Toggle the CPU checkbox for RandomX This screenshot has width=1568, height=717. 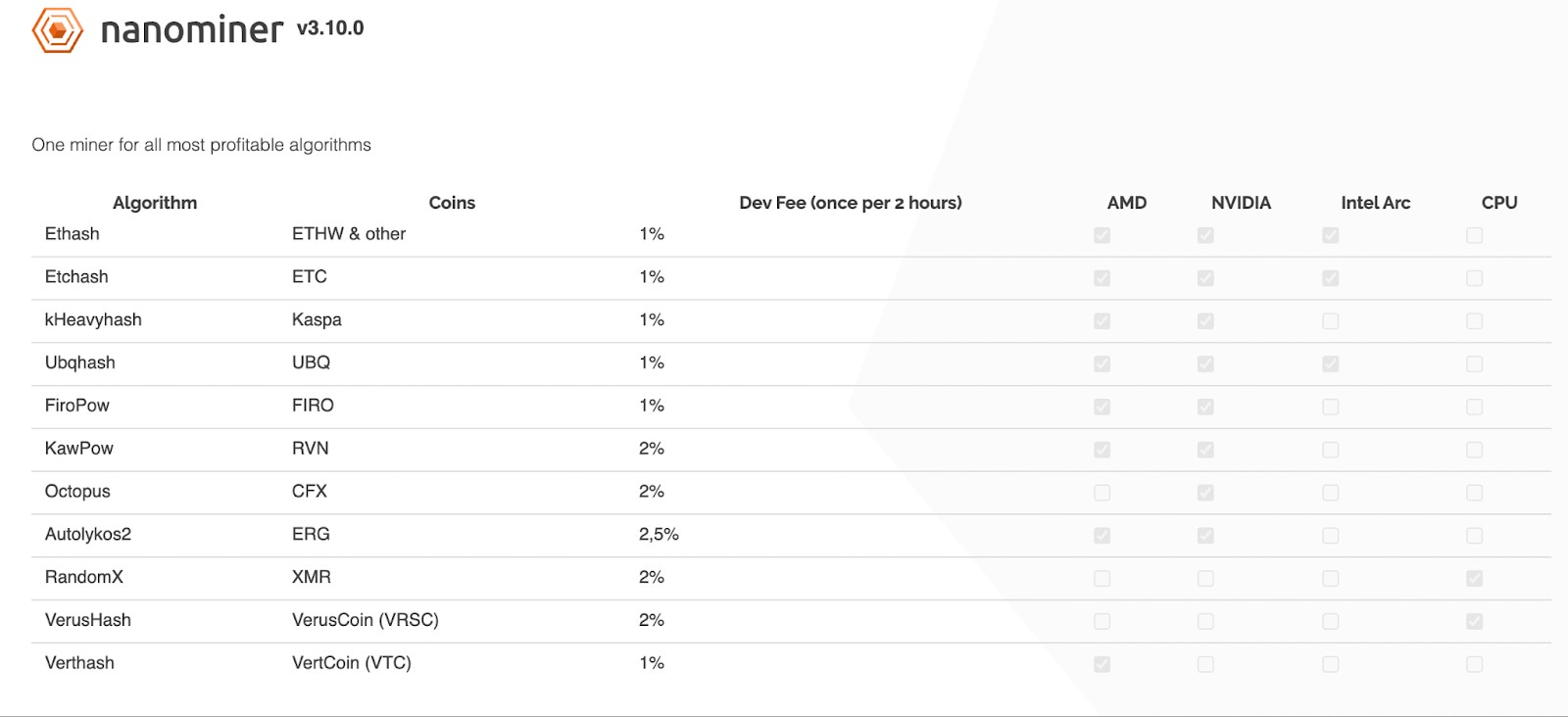(x=1474, y=578)
